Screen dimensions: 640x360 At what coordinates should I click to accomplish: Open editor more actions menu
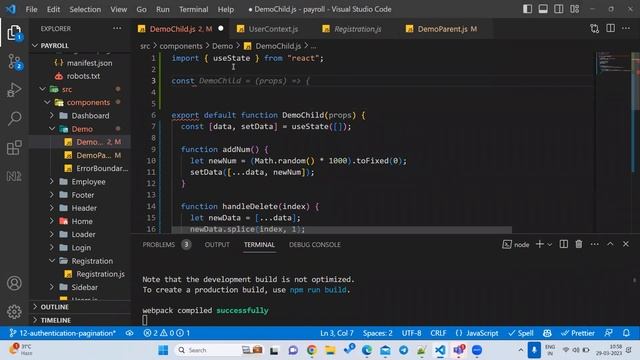coord(626,29)
